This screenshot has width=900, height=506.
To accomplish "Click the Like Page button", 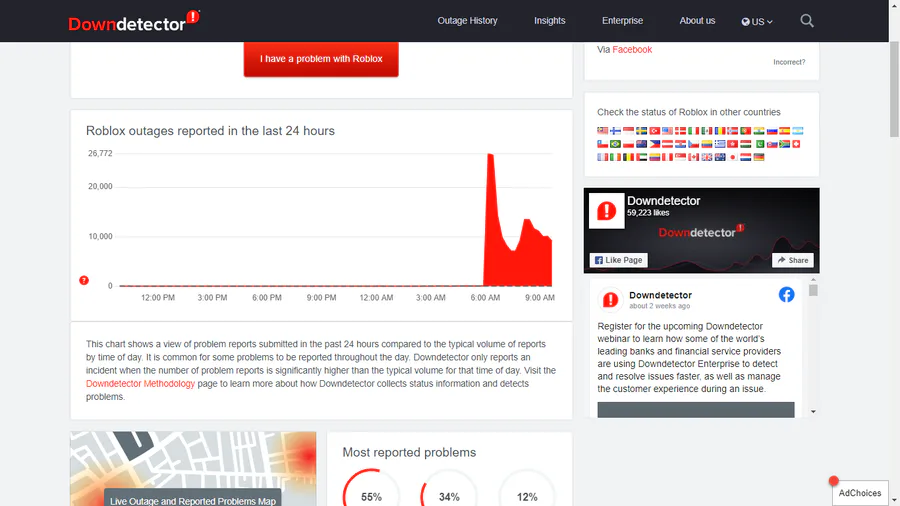I will point(619,260).
